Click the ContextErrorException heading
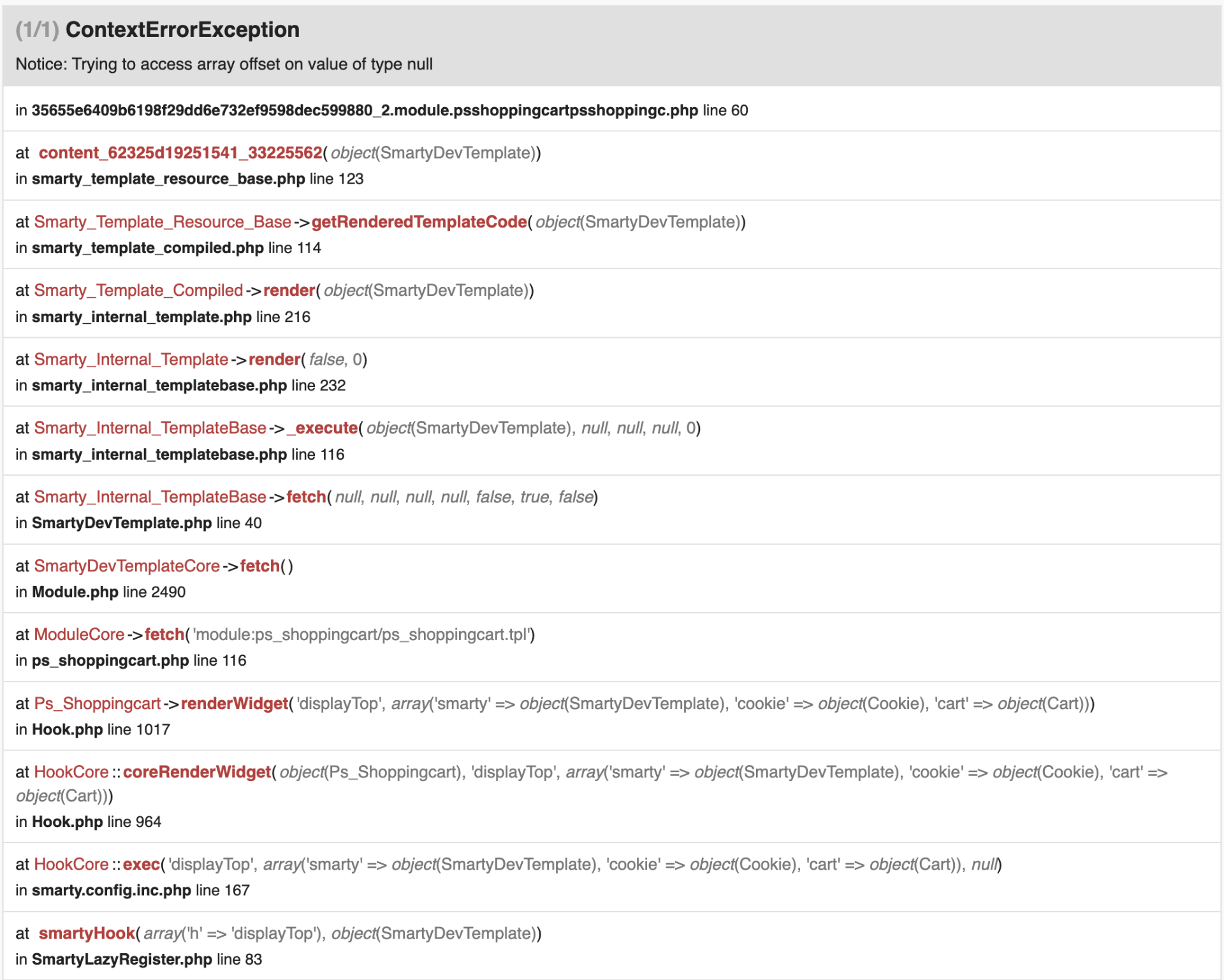 pos(182,30)
